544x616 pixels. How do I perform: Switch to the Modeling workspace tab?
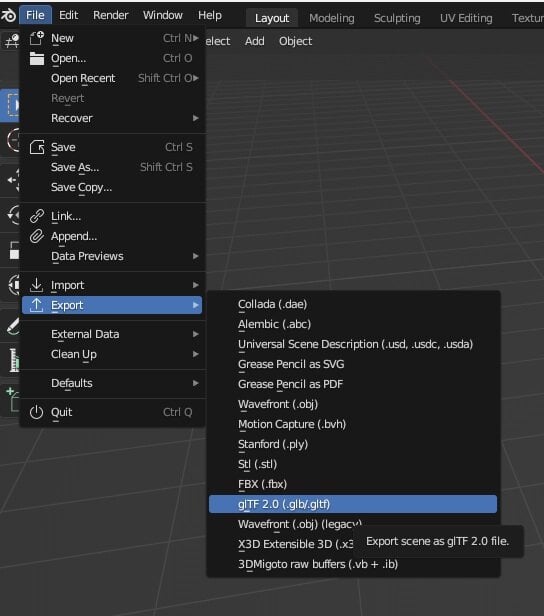pos(332,18)
